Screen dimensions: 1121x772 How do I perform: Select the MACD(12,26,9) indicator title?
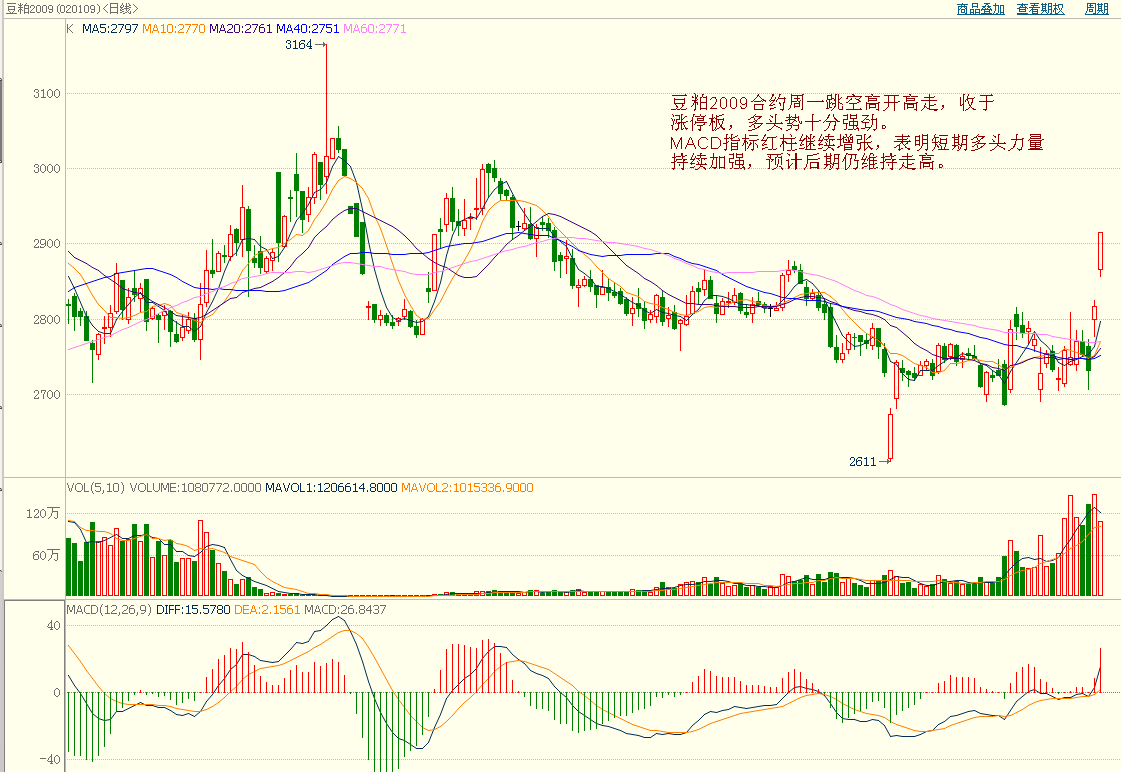[x=105, y=609]
